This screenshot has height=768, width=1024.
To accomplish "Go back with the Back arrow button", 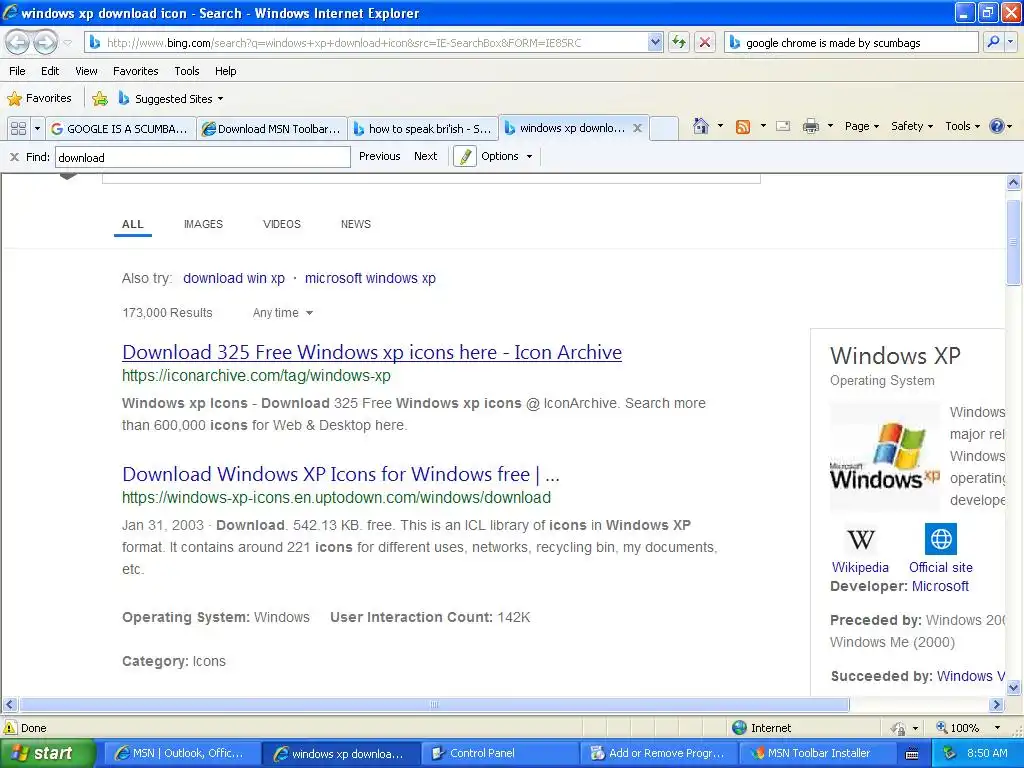I will [x=18, y=43].
